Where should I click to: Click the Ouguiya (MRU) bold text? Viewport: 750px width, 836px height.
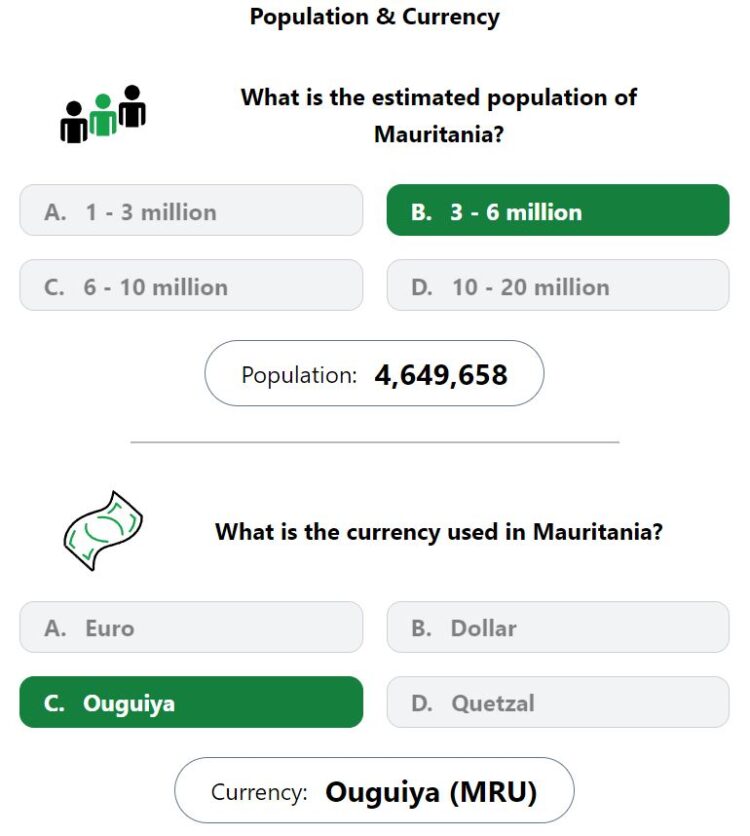coord(431,792)
